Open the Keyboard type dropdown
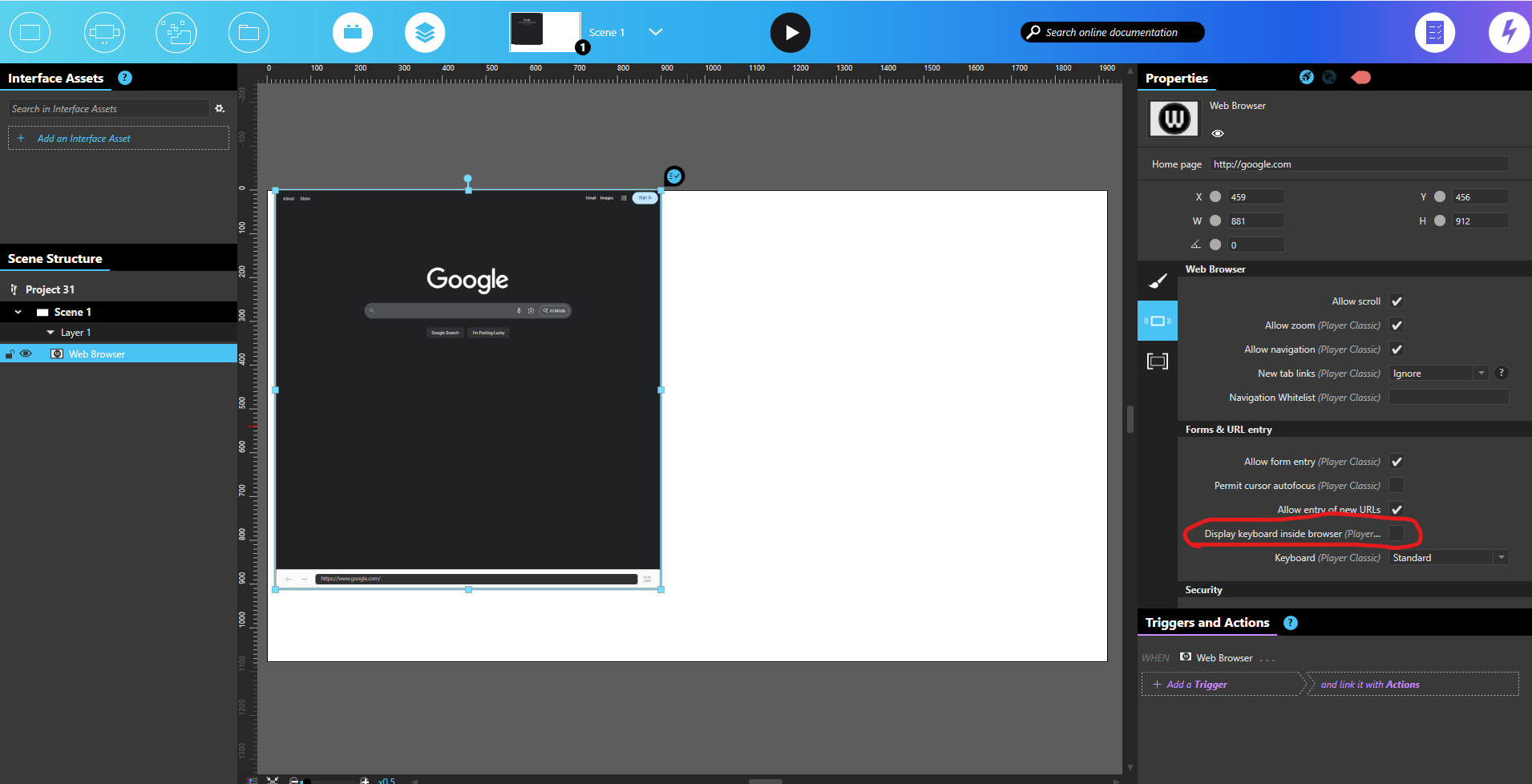 coord(1448,558)
